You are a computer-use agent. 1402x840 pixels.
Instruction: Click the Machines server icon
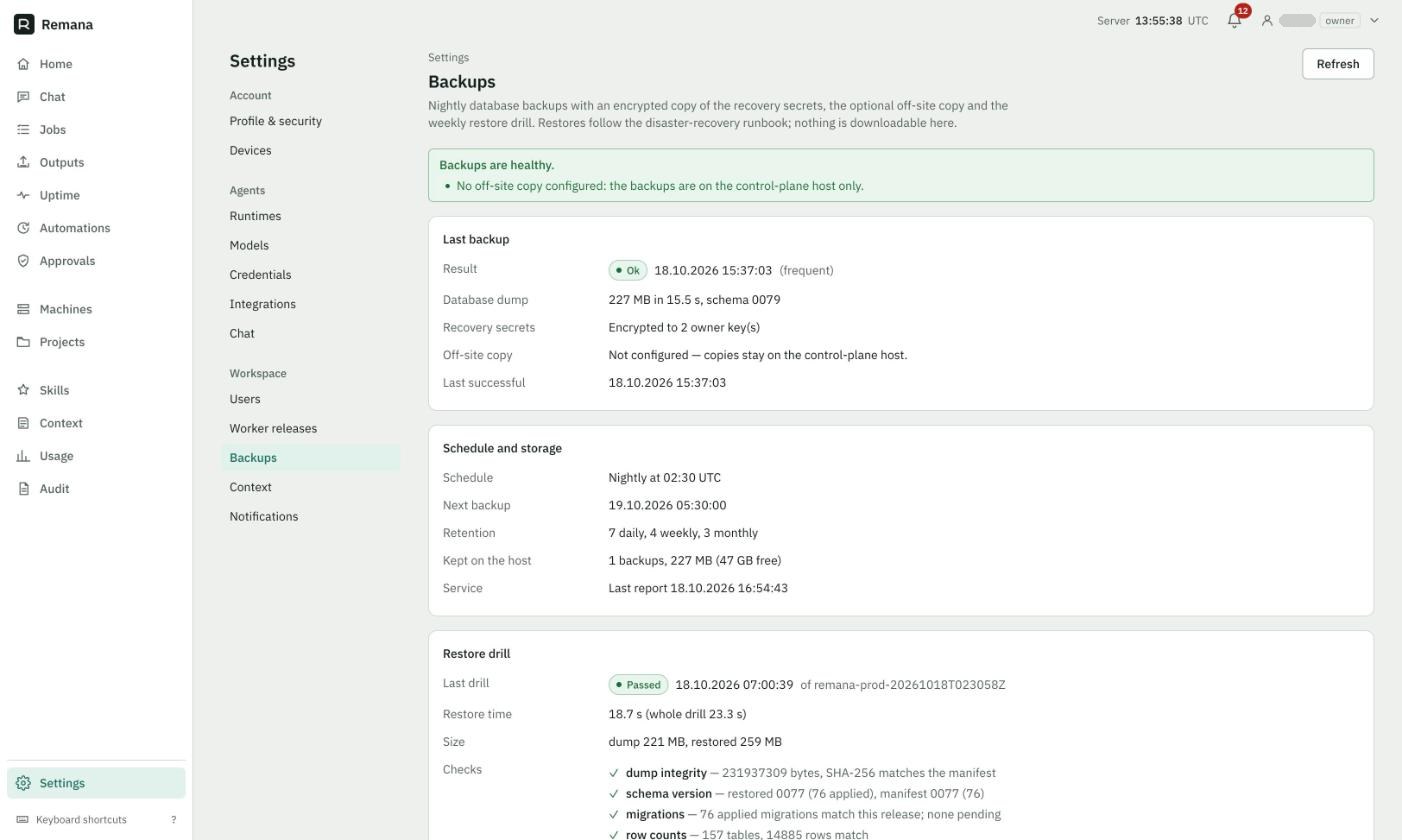pyautogui.click(x=23, y=309)
